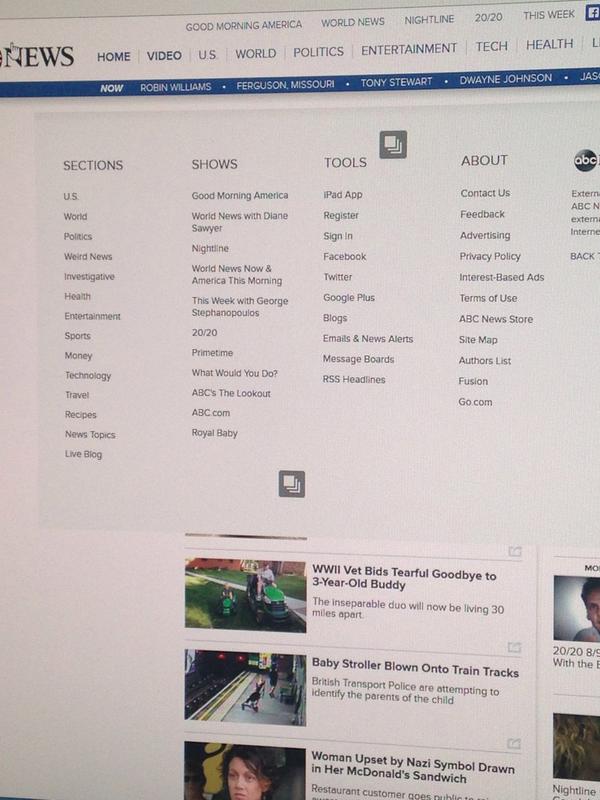This screenshot has height=800, width=600.
Task: Open News Topics in Sections list
Action: click(x=90, y=435)
